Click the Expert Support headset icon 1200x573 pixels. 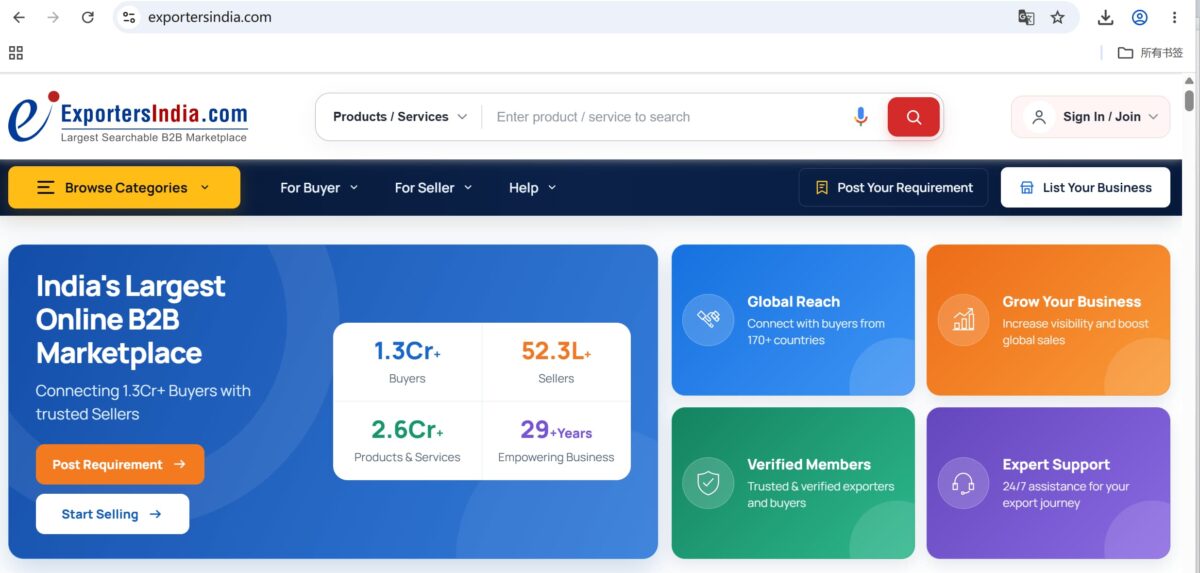963,483
